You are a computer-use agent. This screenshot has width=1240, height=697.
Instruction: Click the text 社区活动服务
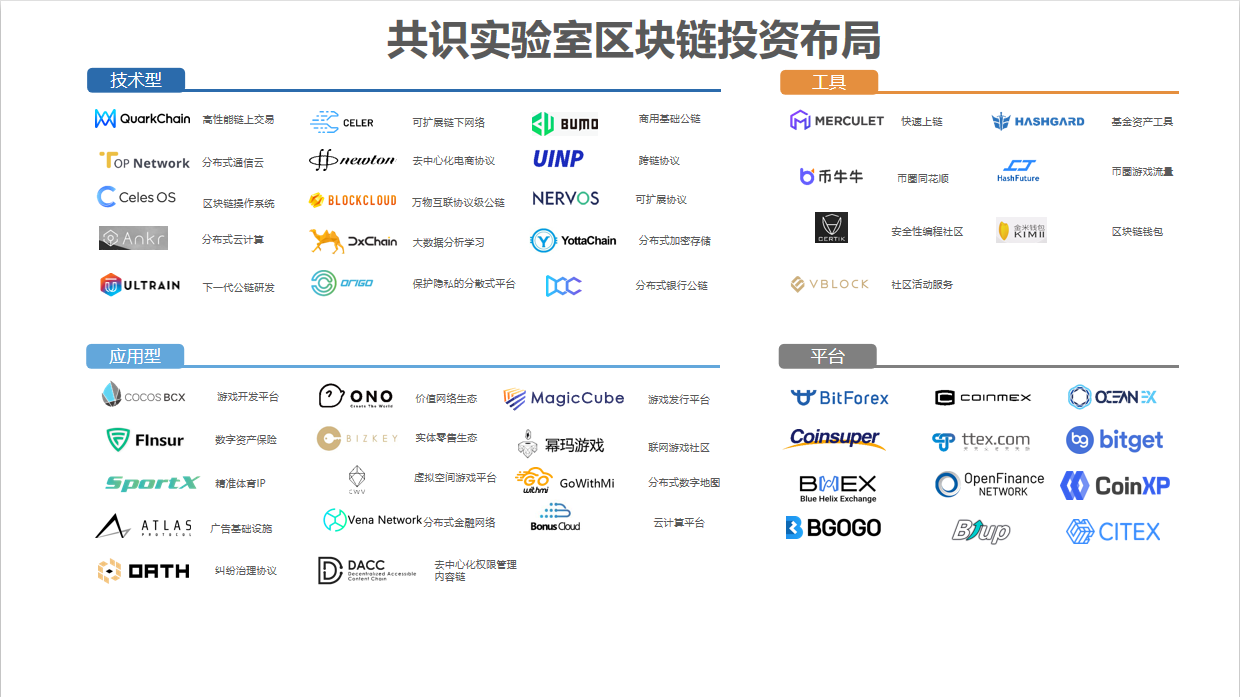(x=922, y=285)
